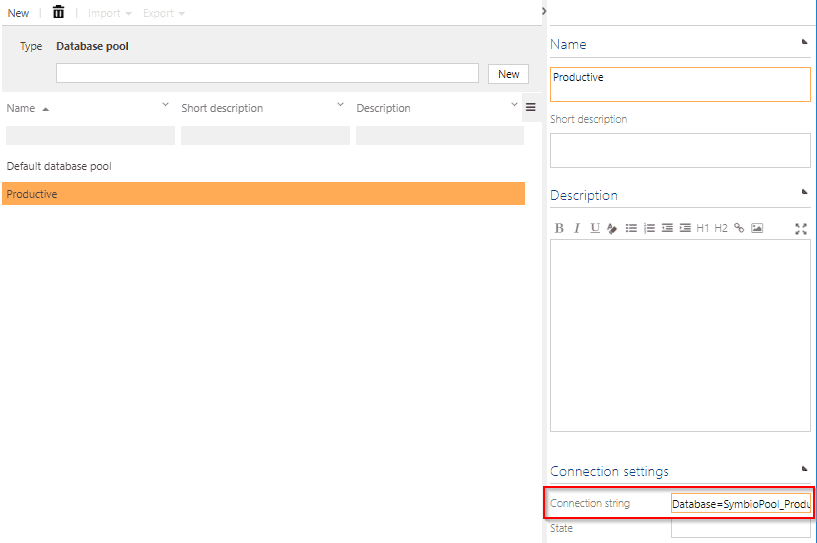The width and height of the screenshot is (817, 543).
Task: Click the clear formatting eraser icon
Action: [x=612, y=228]
